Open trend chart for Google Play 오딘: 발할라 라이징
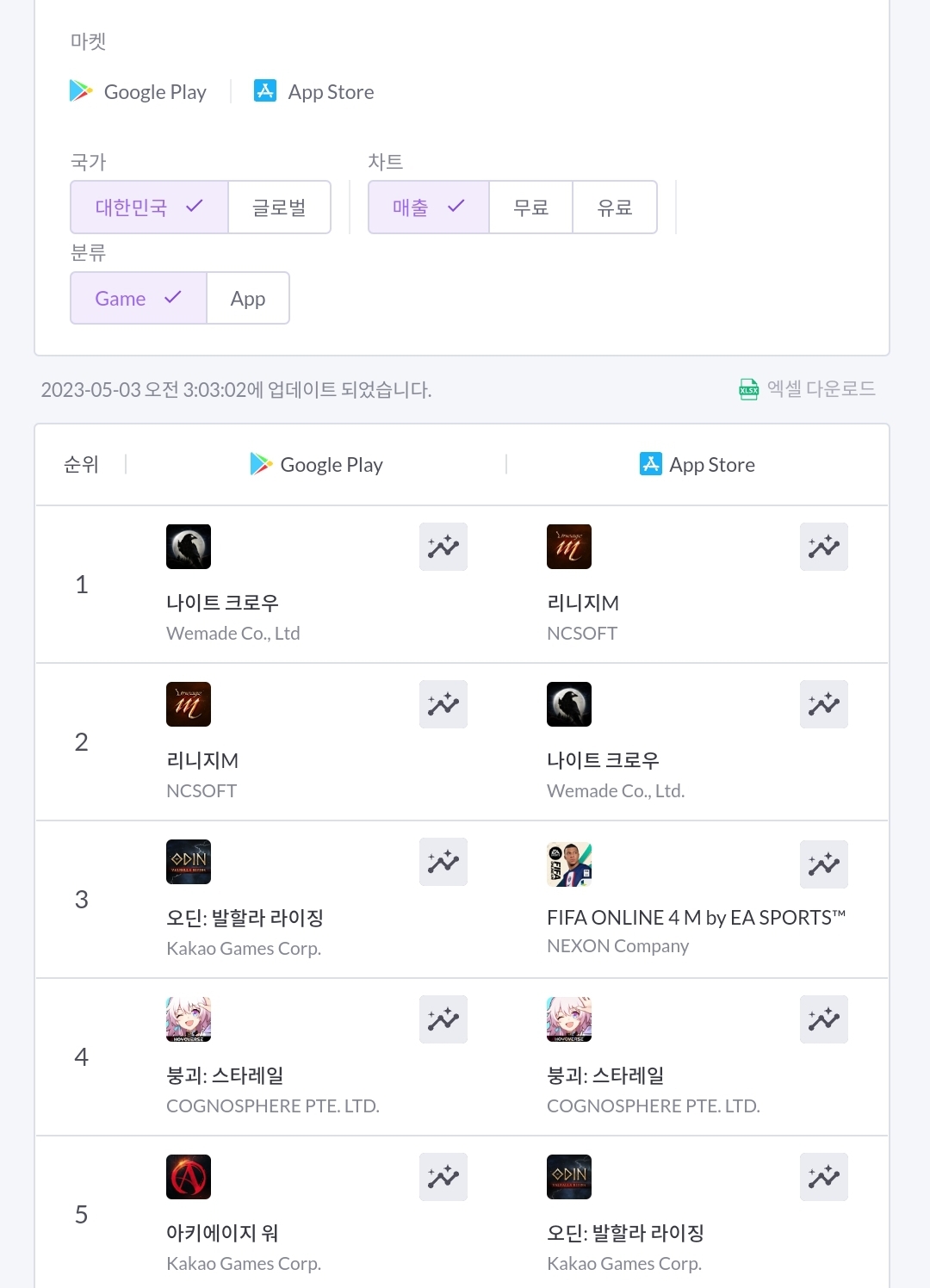 point(443,862)
